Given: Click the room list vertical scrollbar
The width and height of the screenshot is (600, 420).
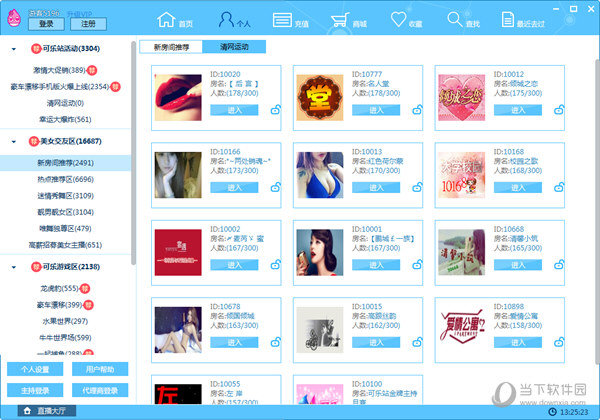Looking at the screenshot, I should (x=597, y=210).
